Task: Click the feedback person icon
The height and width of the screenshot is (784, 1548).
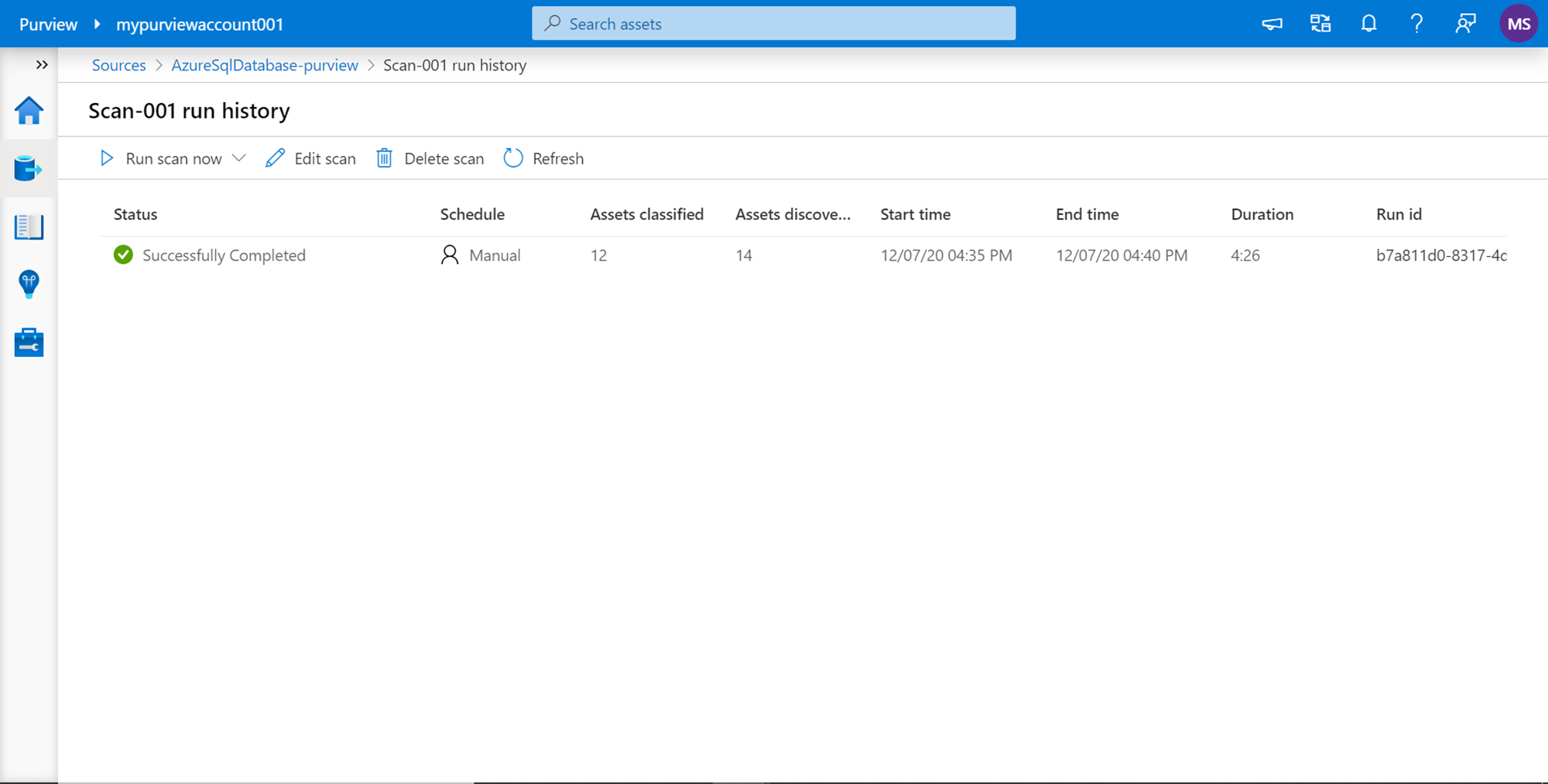Action: 1464,24
